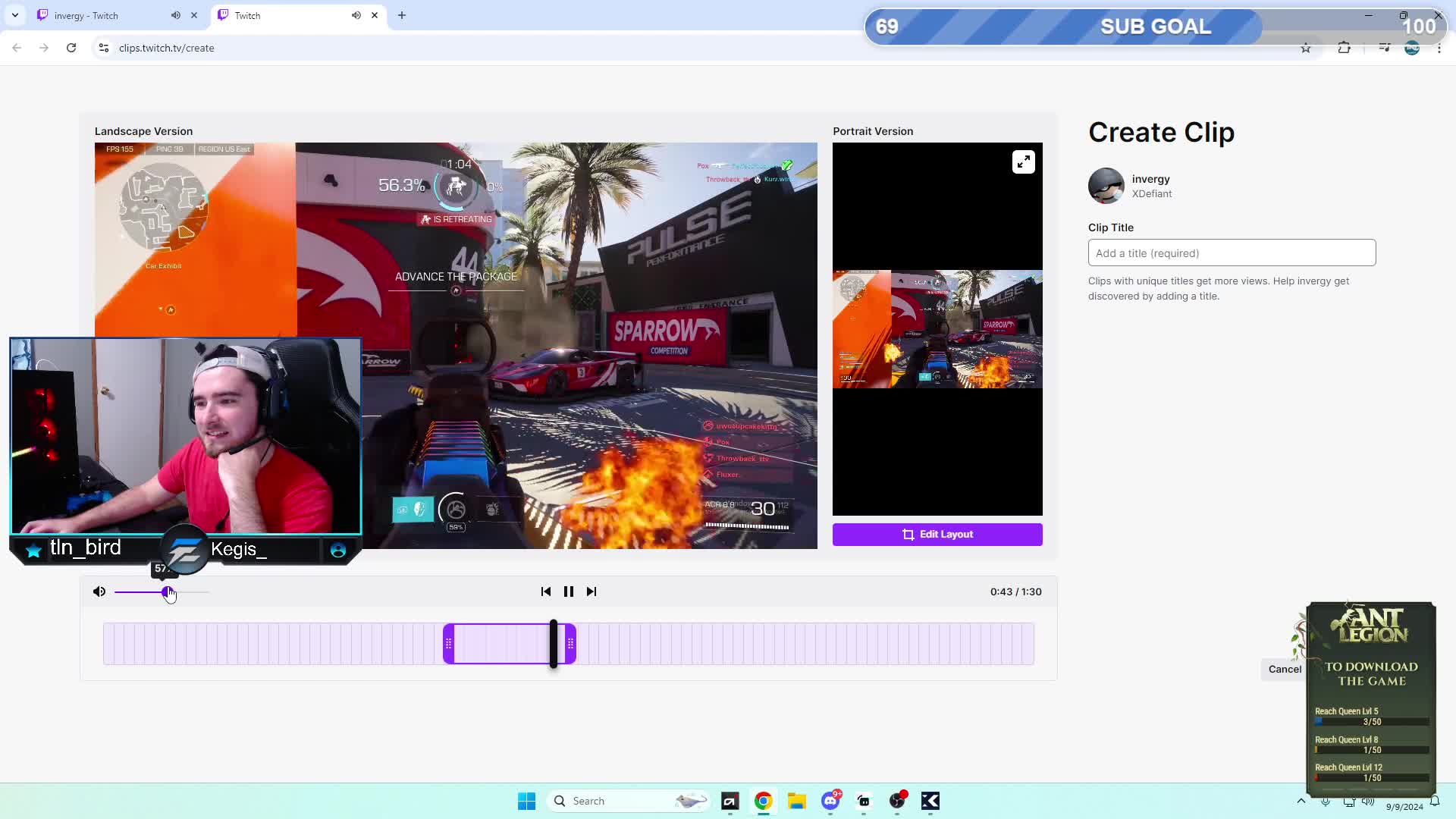Click the Edit Layout button
This screenshot has width=1456, height=819.
click(937, 535)
